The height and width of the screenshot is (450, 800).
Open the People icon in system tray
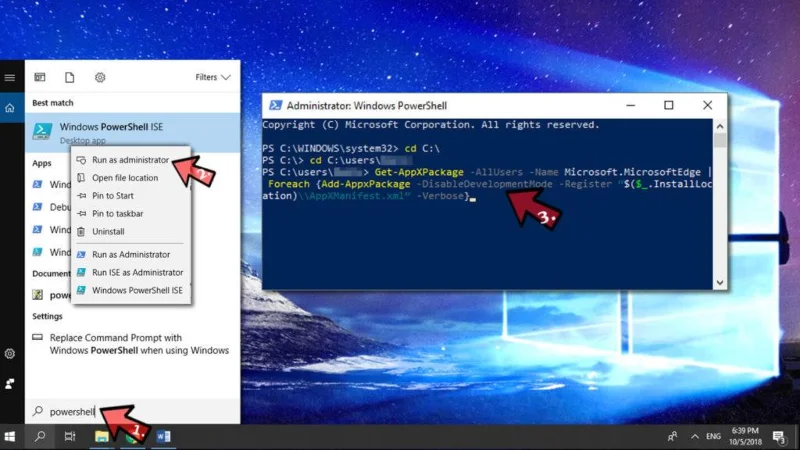pyautogui.click(x=672, y=436)
